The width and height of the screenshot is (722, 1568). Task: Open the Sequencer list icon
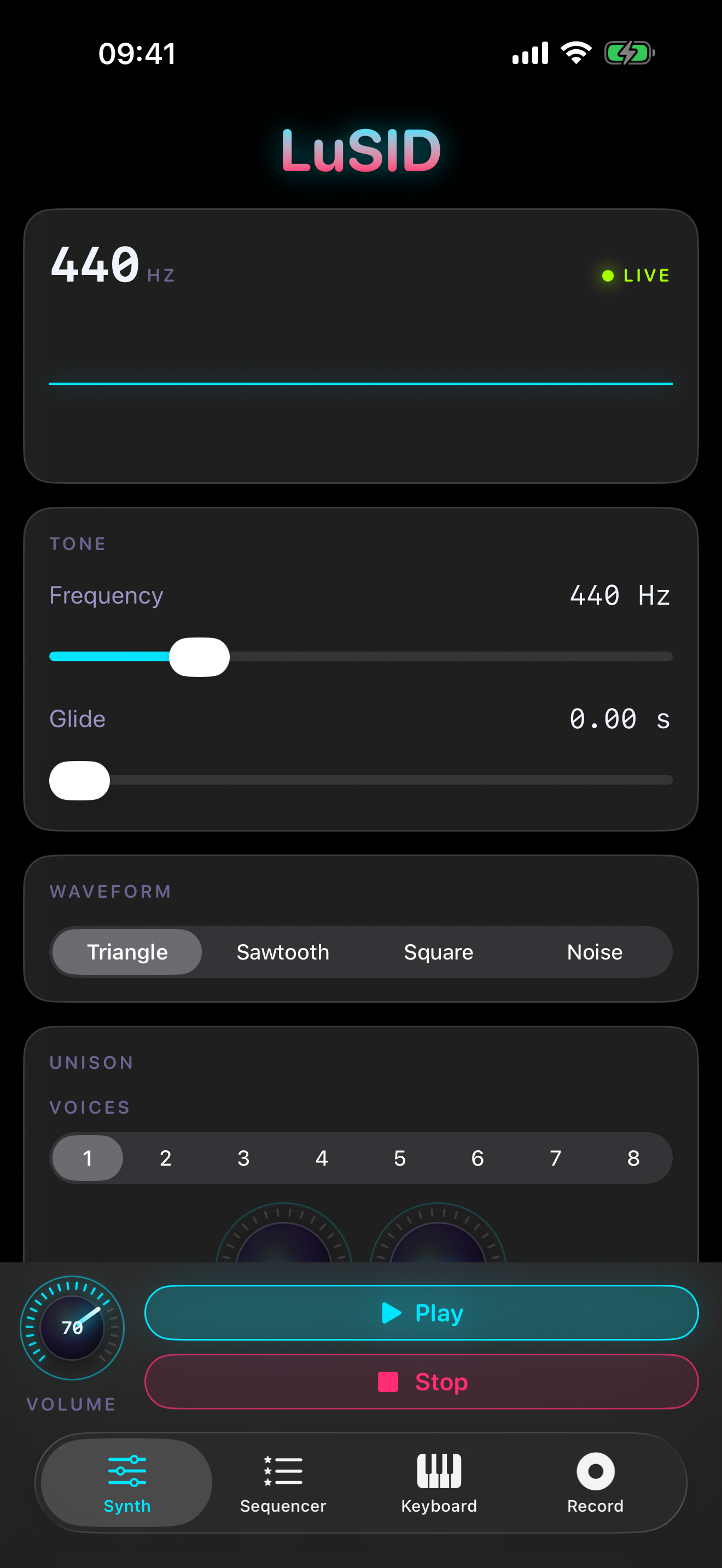[x=283, y=1471]
